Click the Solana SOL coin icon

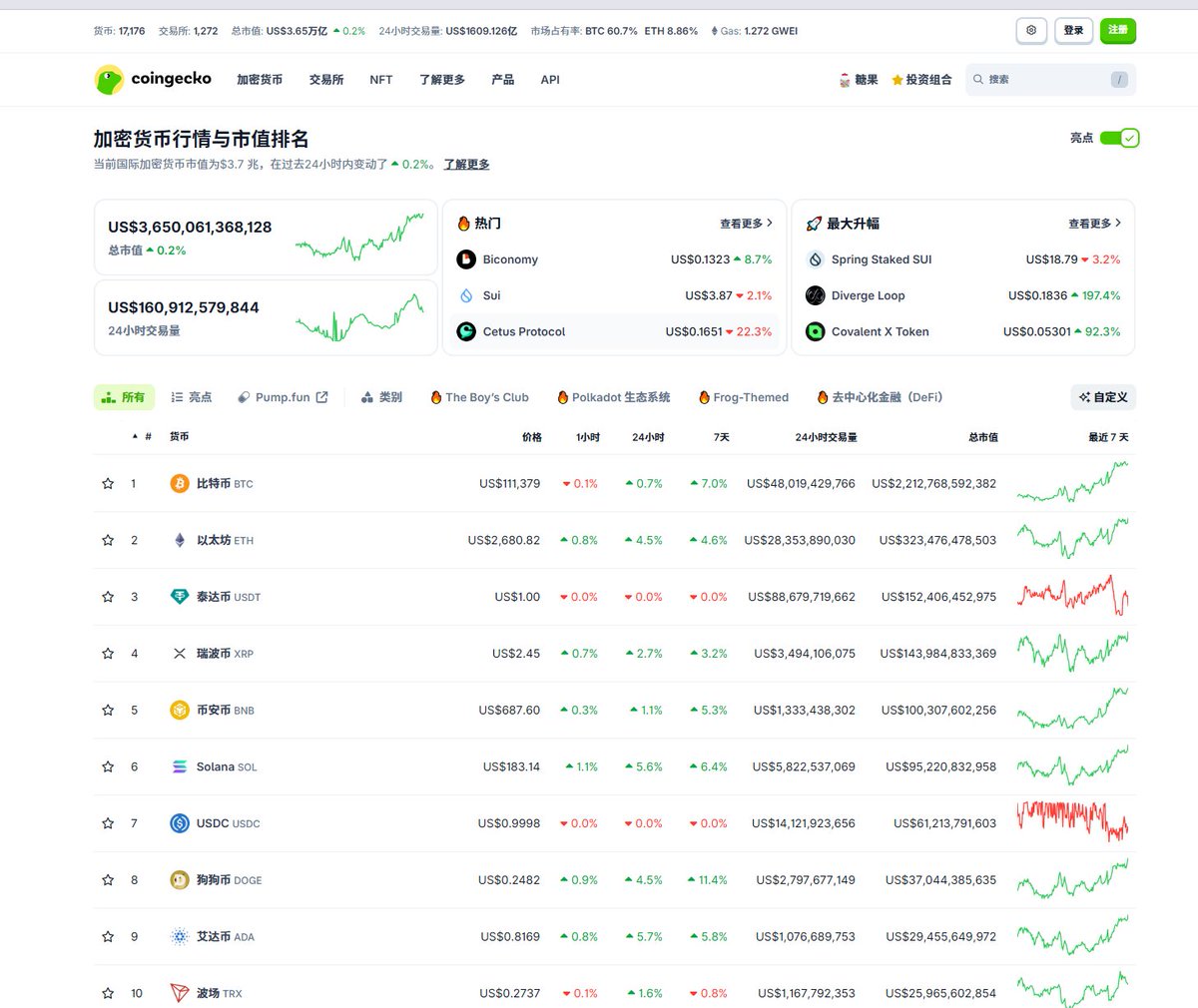[x=180, y=766]
